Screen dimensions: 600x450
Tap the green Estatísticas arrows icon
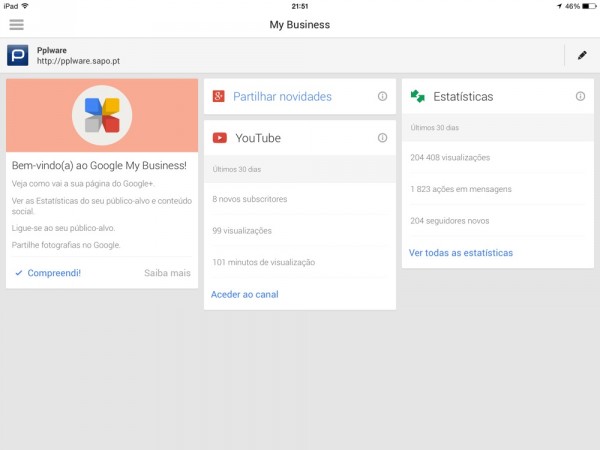pos(417,96)
